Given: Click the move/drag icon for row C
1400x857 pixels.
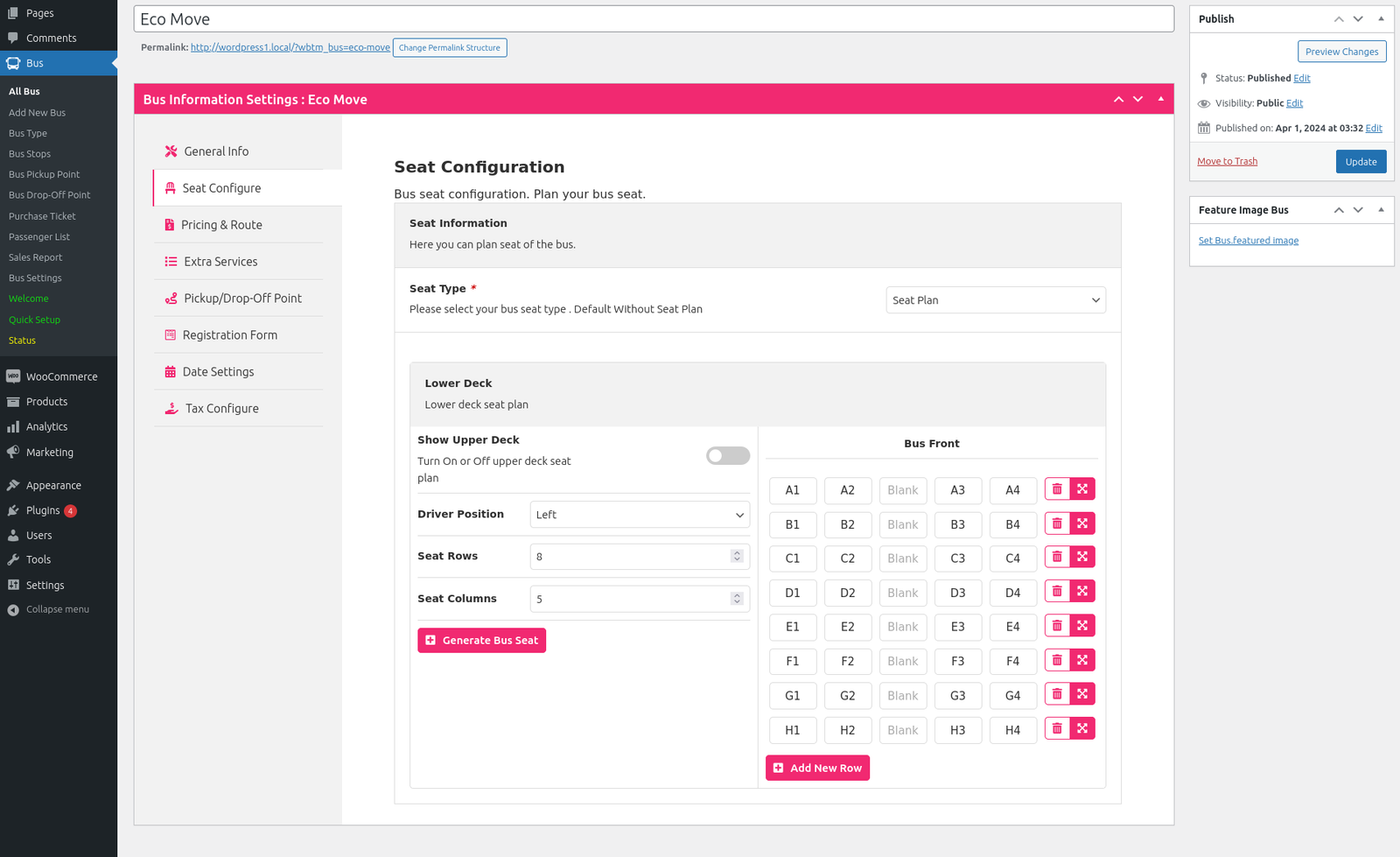Looking at the screenshot, I should pos(1082,558).
